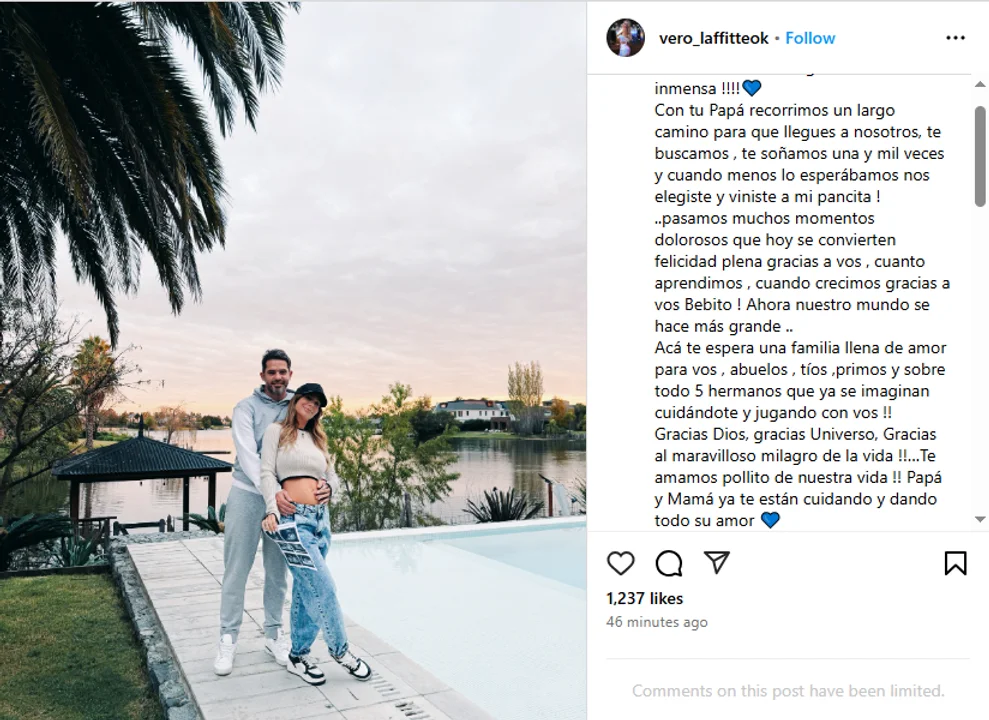View the 1,237 likes list
This screenshot has width=989, height=720.
pos(645,598)
